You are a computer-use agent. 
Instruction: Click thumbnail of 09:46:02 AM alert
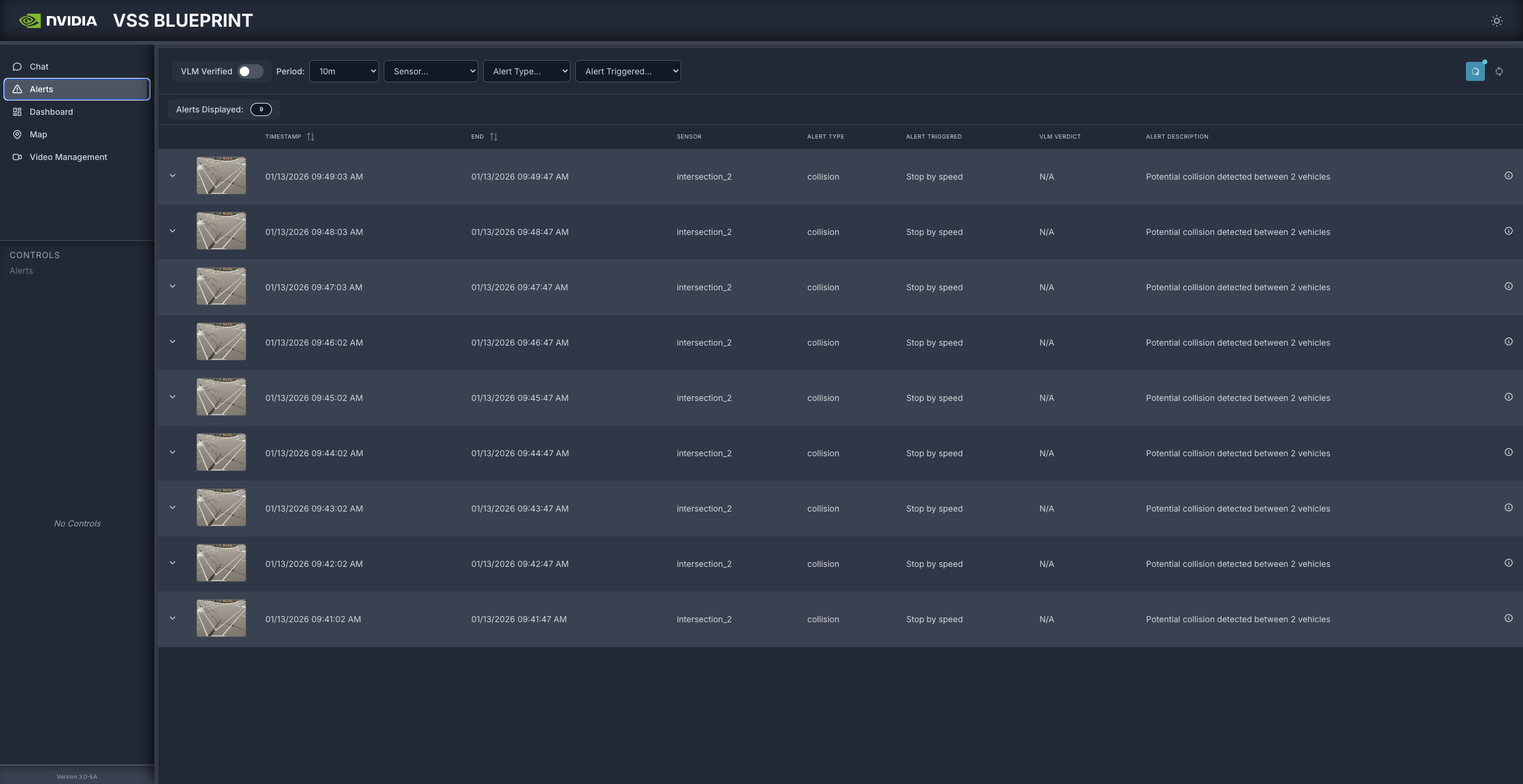(221, 342)
